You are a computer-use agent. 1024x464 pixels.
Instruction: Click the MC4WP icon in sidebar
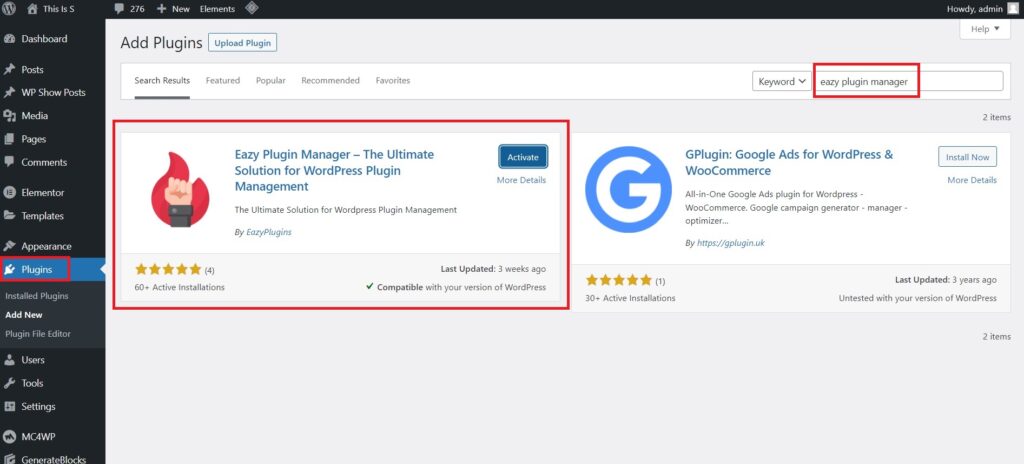tap(9, 437)
